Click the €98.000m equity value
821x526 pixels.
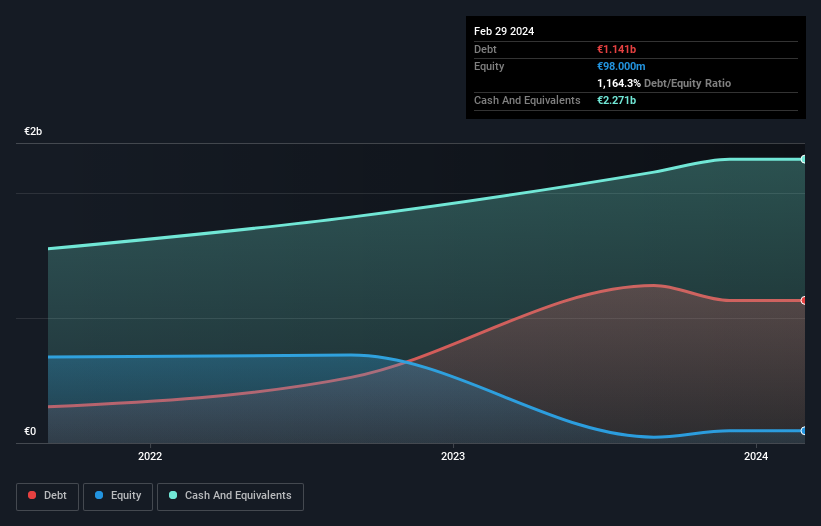(x=621, y=66)
